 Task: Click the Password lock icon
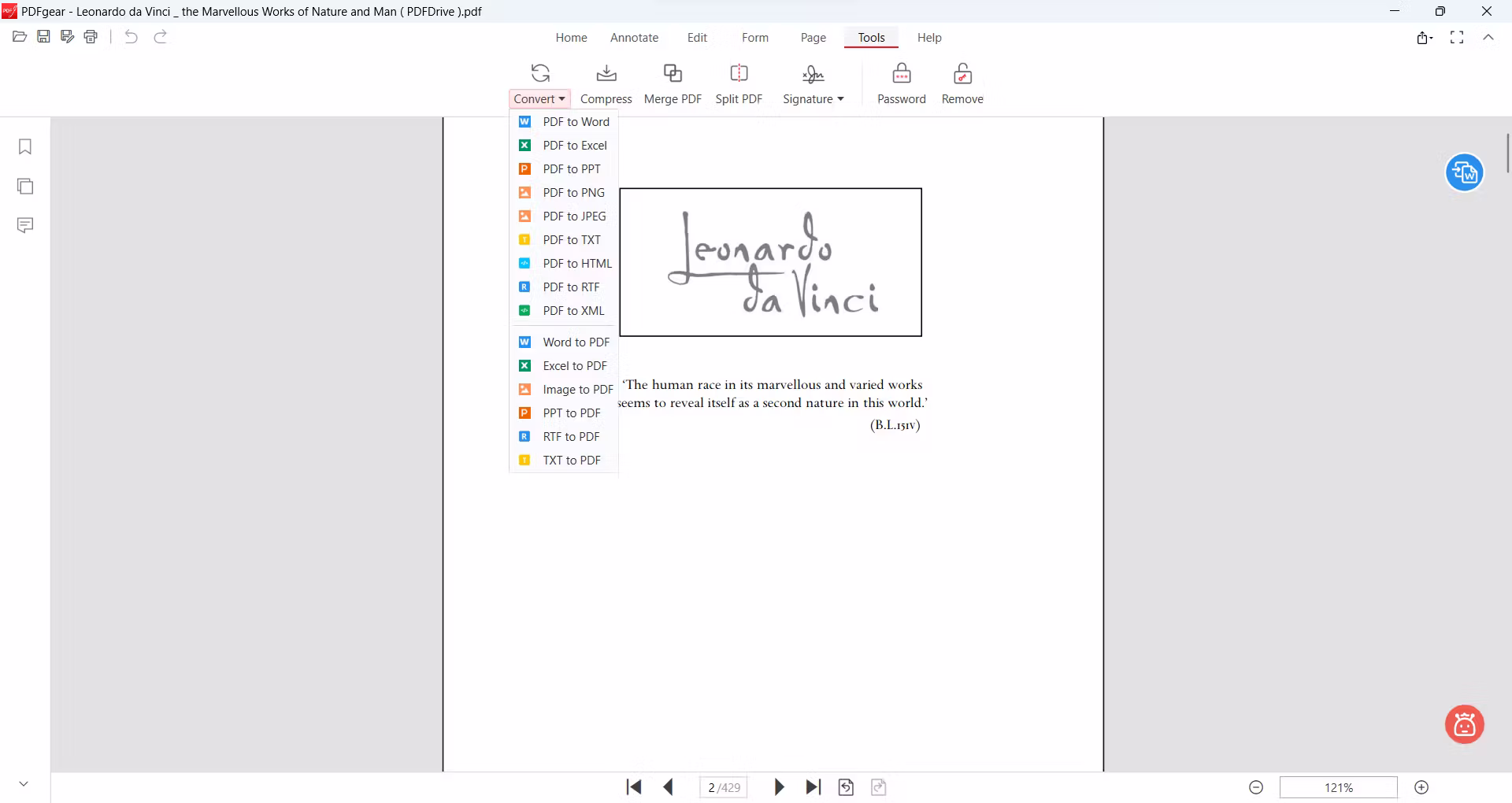point(902,73)
